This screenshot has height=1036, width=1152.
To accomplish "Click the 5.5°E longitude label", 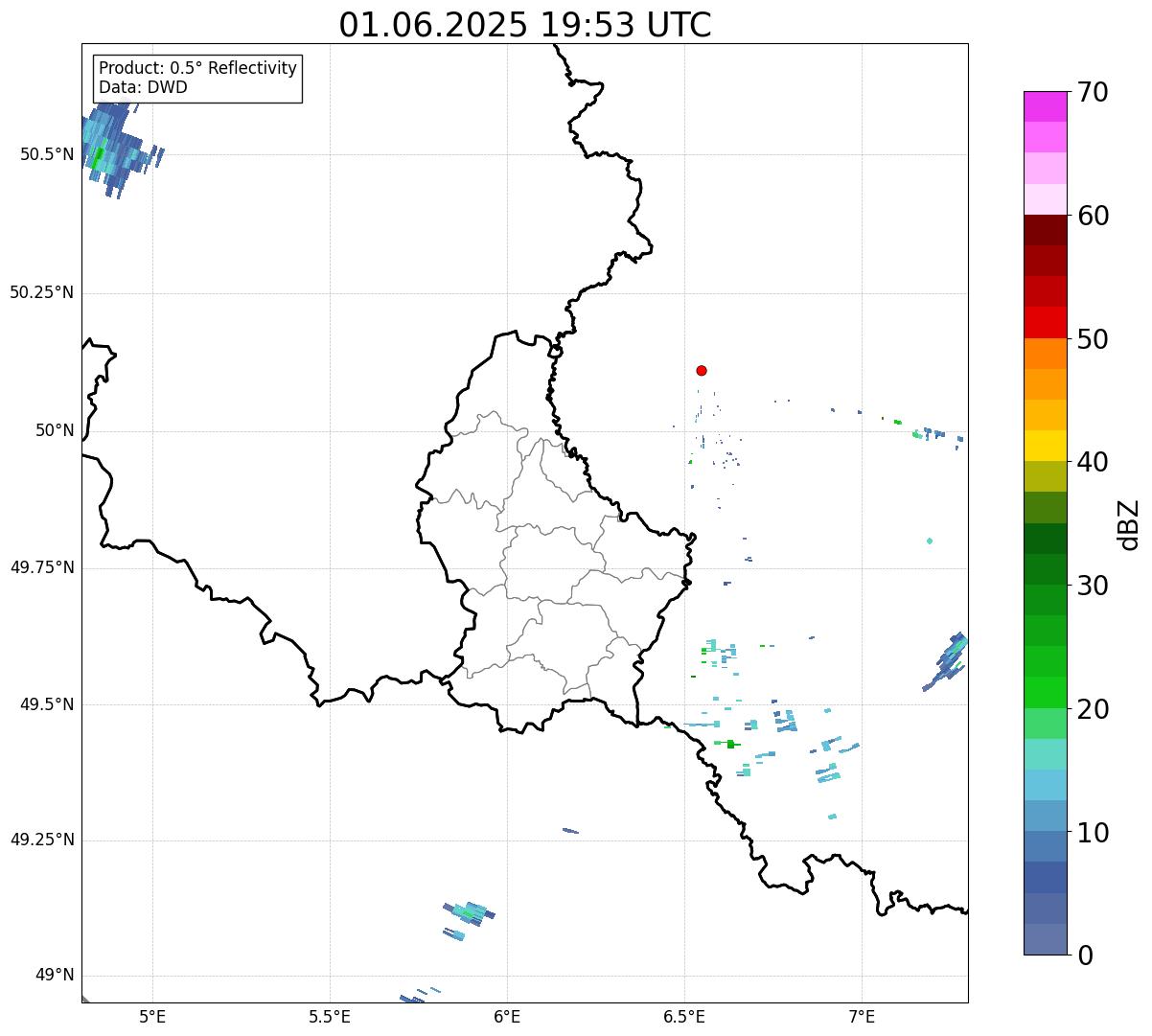I will tap(330, 1017).
